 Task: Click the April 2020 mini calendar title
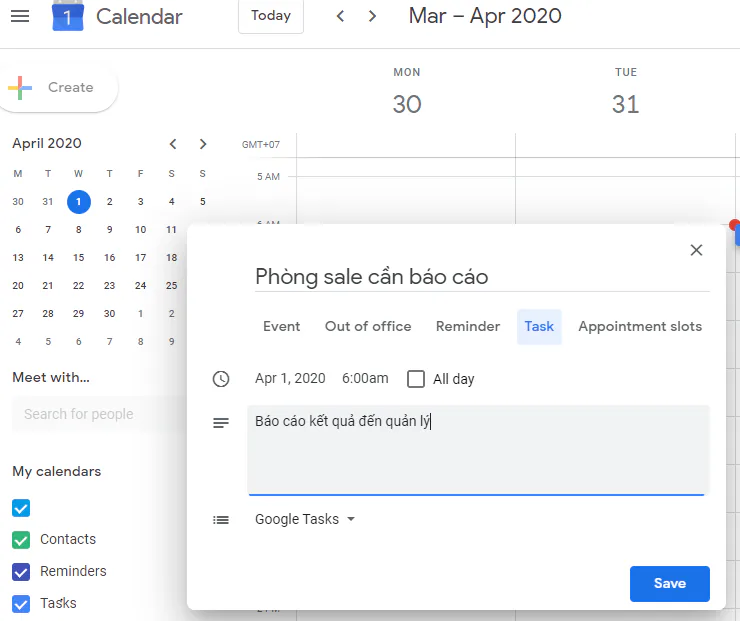(47, 143)
